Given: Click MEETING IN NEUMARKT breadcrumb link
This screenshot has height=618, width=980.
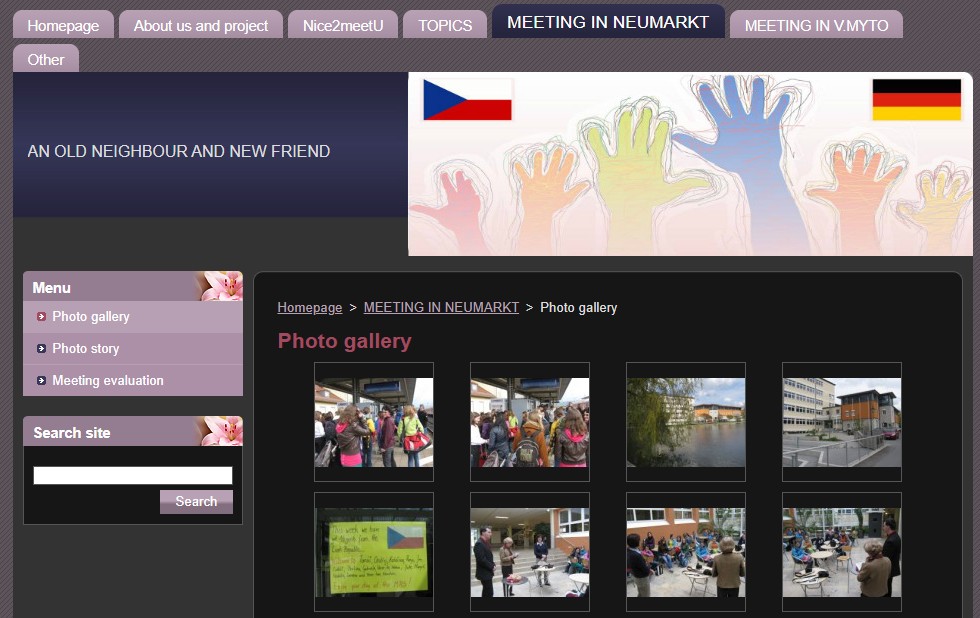Looking at the screenshot, I should [441, 308].
